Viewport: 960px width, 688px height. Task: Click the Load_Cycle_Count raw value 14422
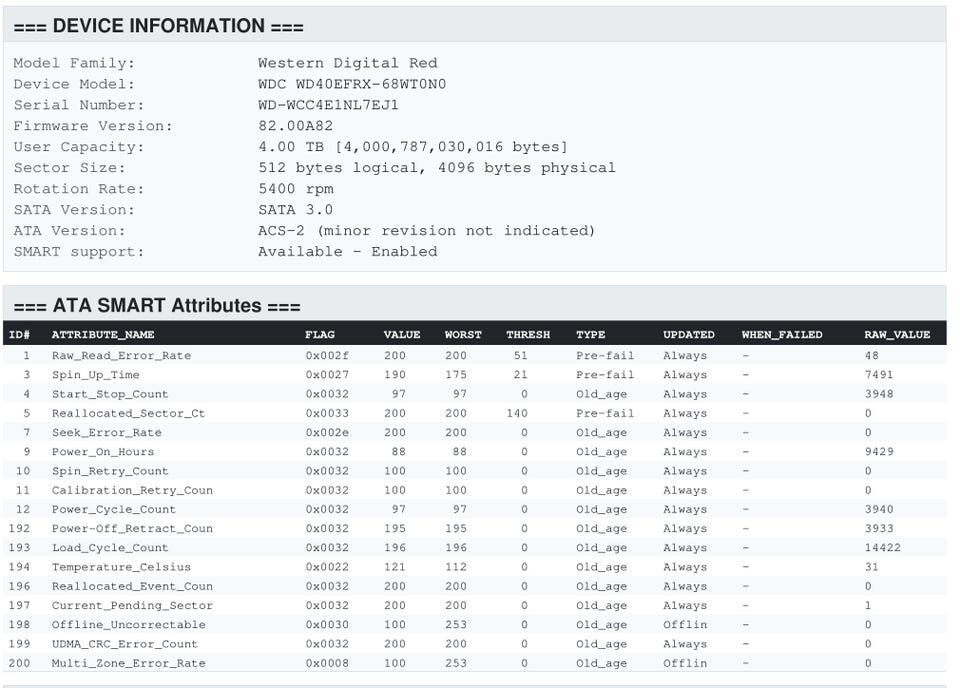click(883, 548)
